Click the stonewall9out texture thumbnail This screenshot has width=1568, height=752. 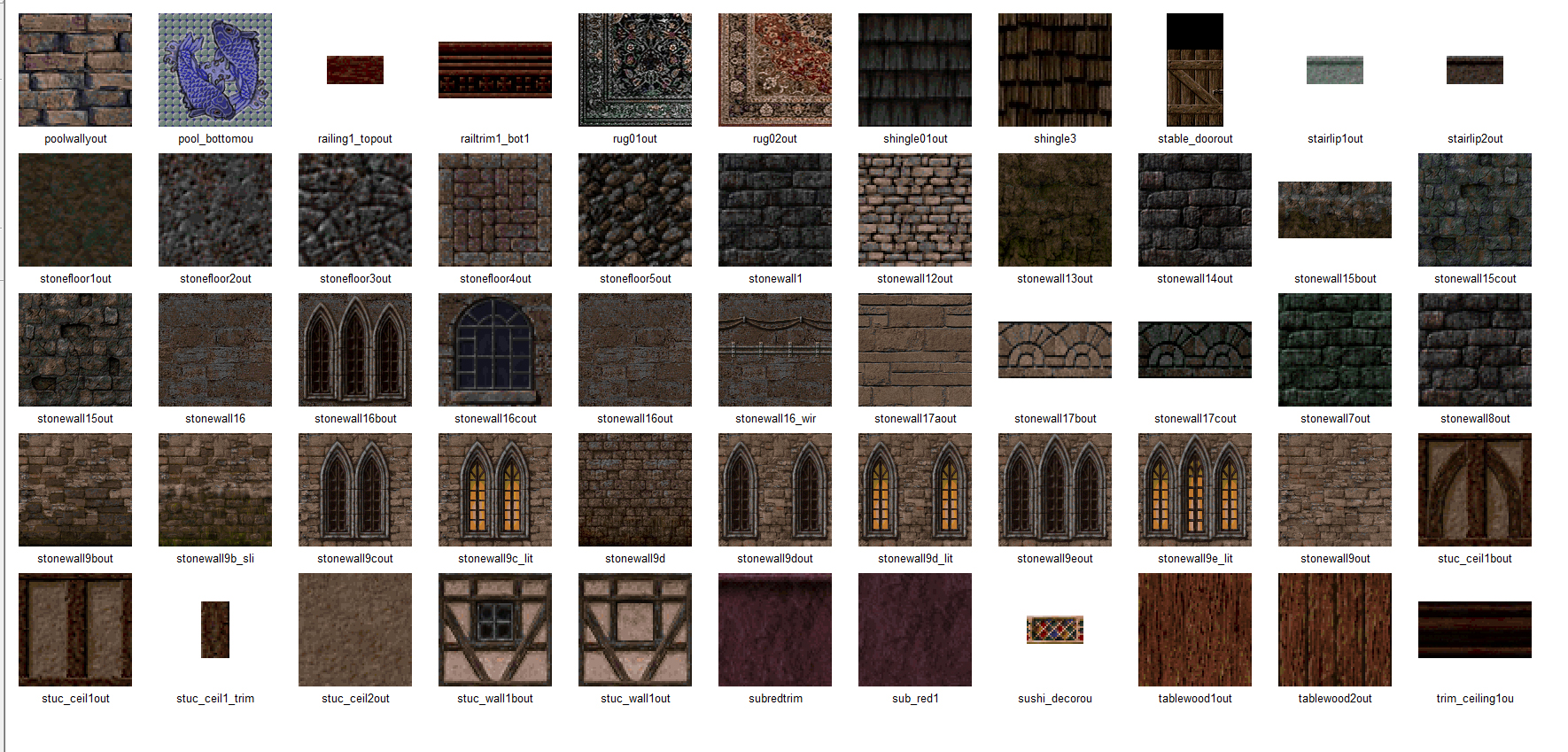coord(1335,490)
